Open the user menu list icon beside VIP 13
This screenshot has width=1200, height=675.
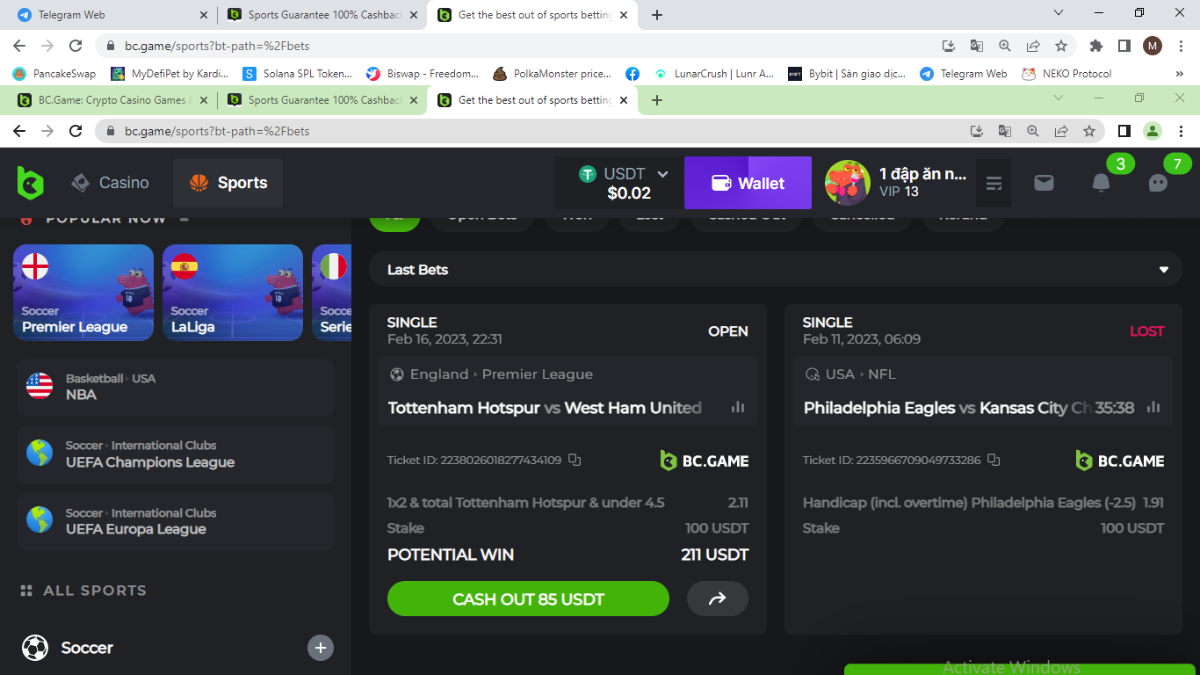(x=994, y=183)
